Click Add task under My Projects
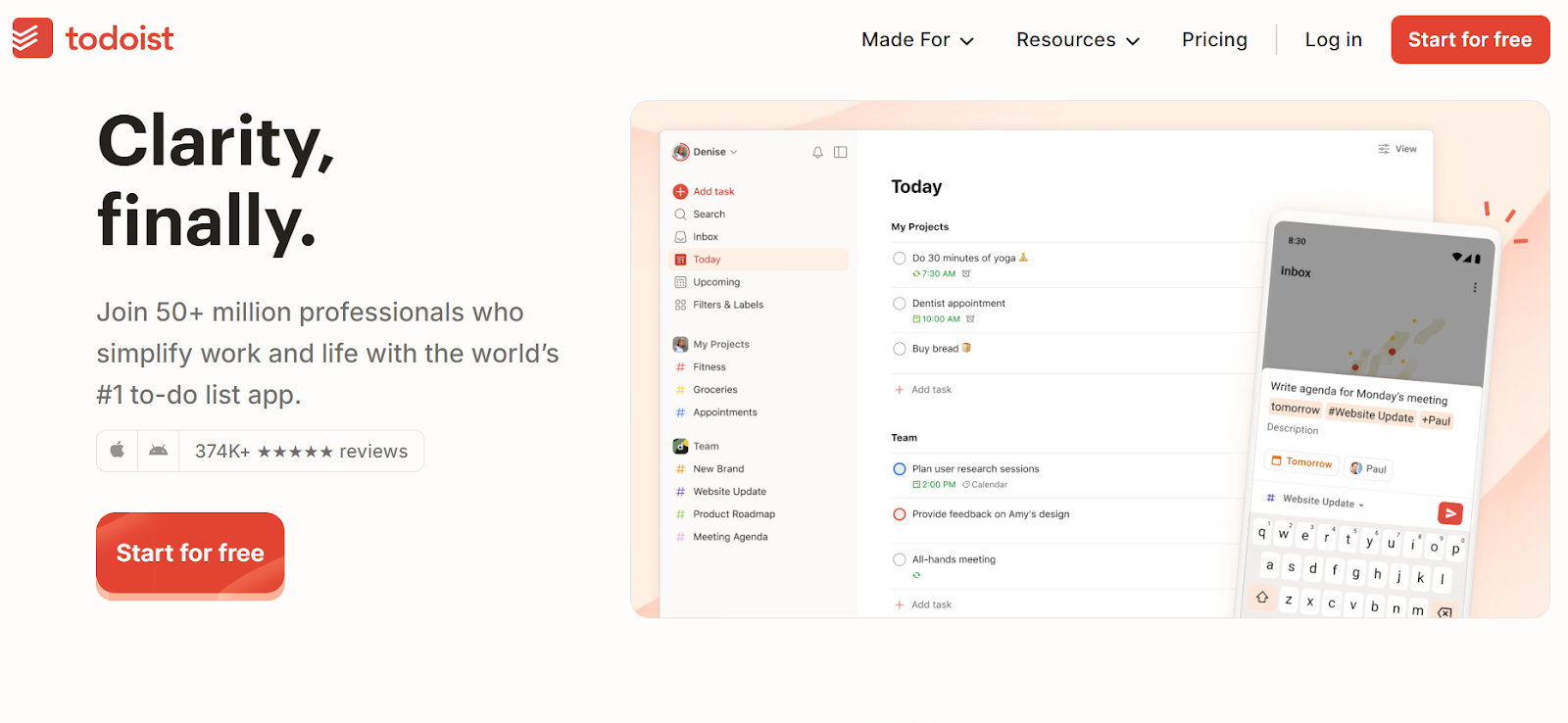The image size is (1568, 723). point(923,390)
